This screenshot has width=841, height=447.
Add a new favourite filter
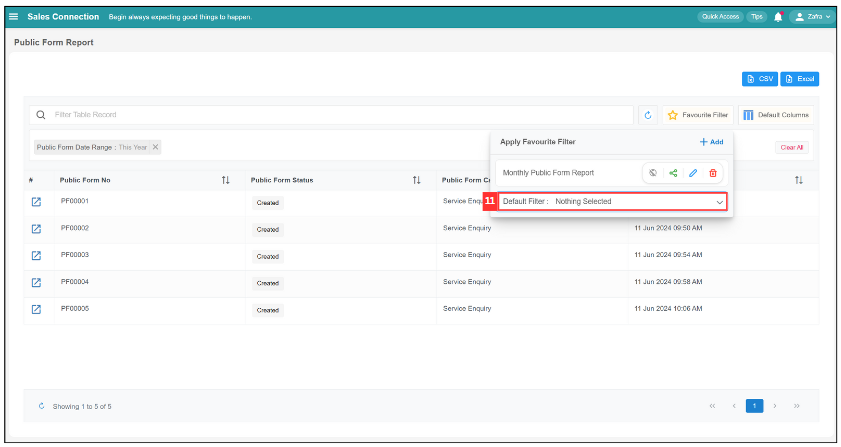711,142
